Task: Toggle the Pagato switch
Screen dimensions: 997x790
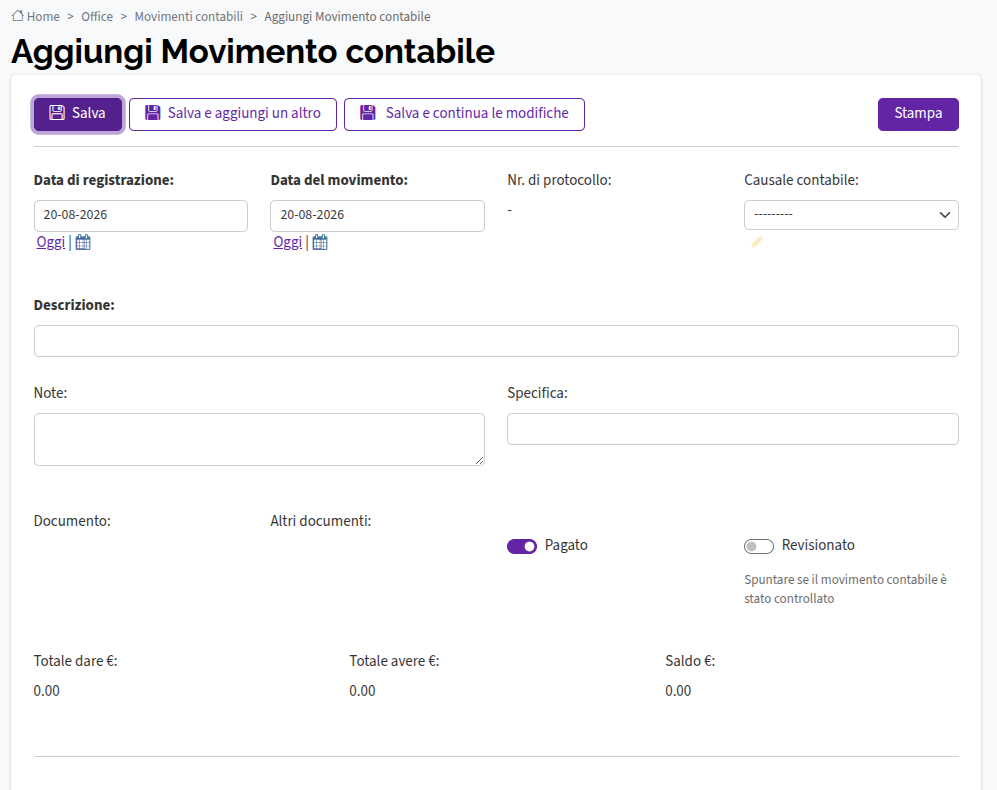Action: (522, 546)
